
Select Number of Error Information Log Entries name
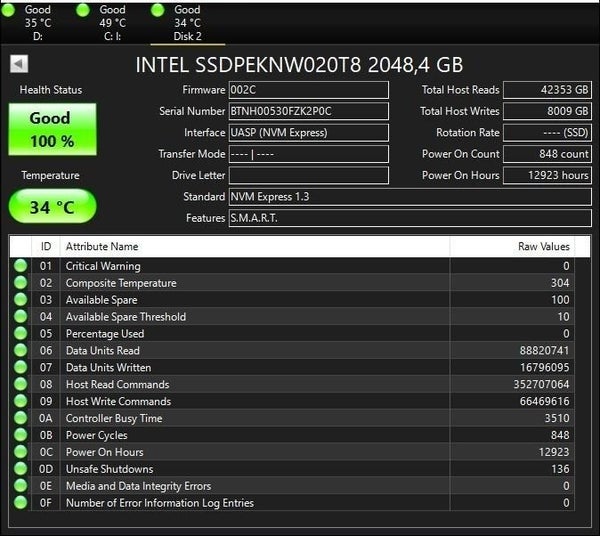pyautogui.click(x=160, y=503)
